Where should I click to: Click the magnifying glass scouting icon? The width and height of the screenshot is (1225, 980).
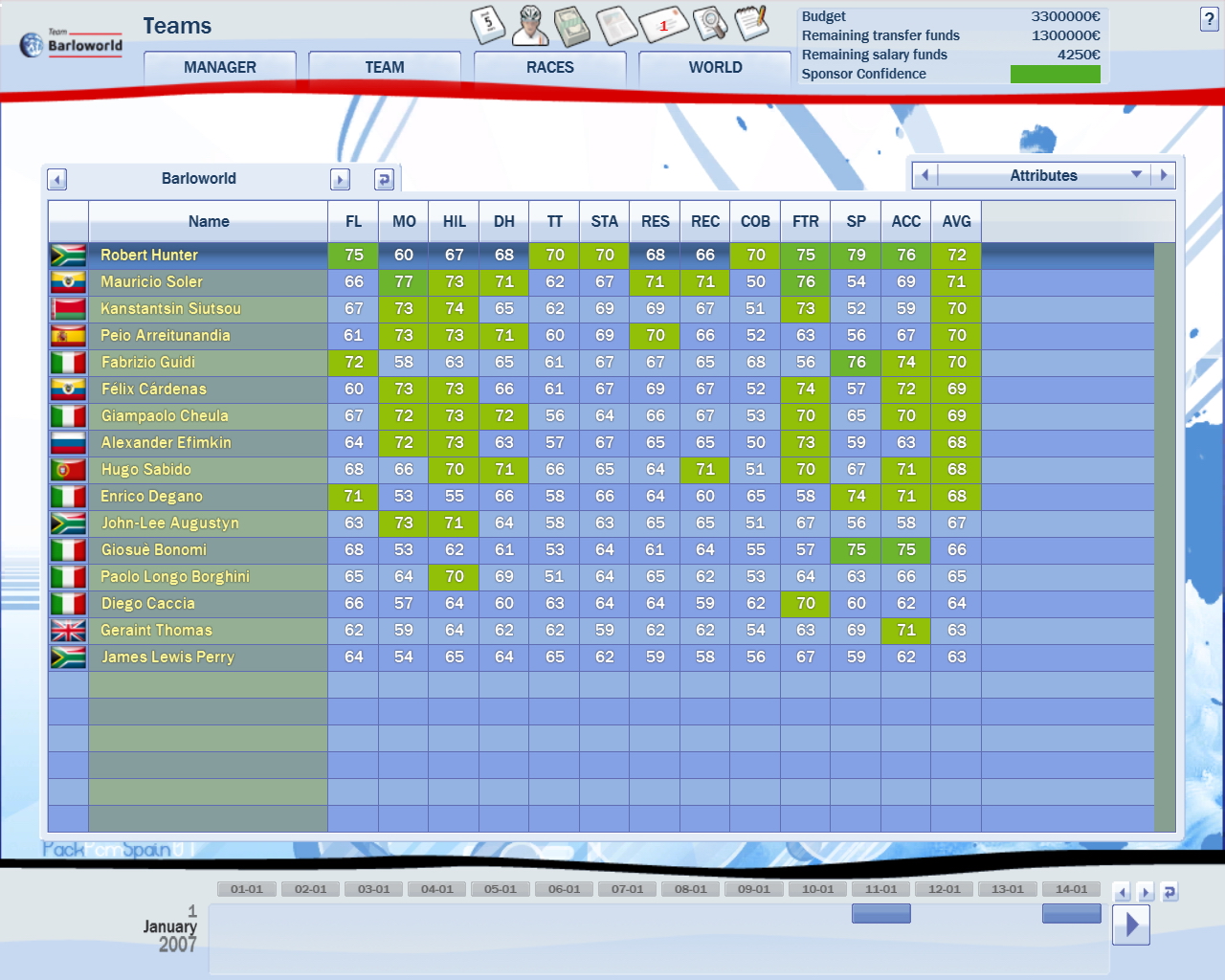click(x=709, y=24)
